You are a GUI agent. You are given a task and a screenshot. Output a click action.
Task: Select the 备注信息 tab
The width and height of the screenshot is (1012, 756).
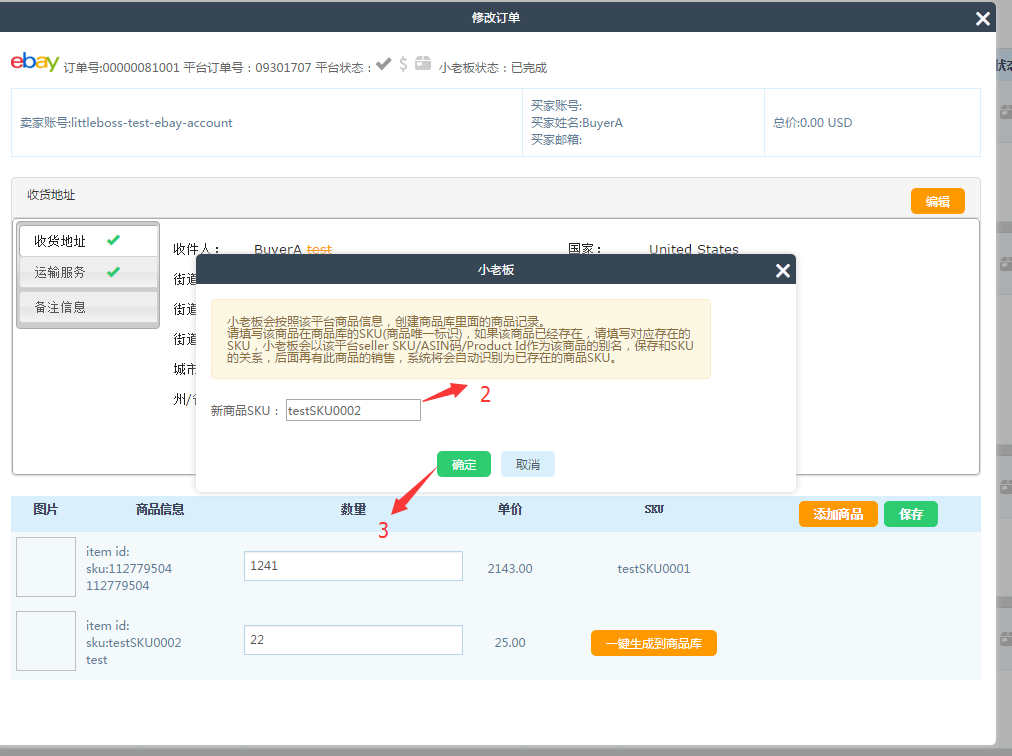tap(61, 307)
